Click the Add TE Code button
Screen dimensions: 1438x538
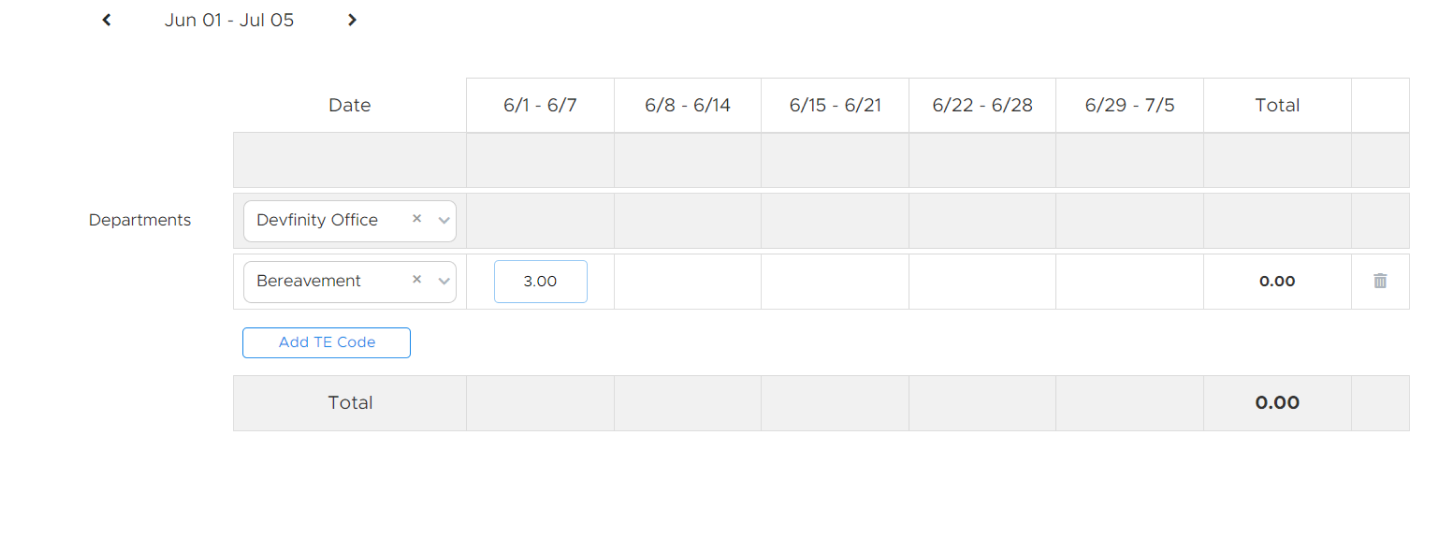326,342
